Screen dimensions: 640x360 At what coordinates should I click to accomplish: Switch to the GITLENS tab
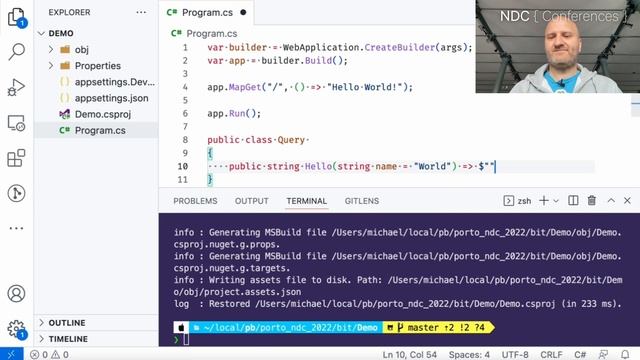tap(362, 201)
